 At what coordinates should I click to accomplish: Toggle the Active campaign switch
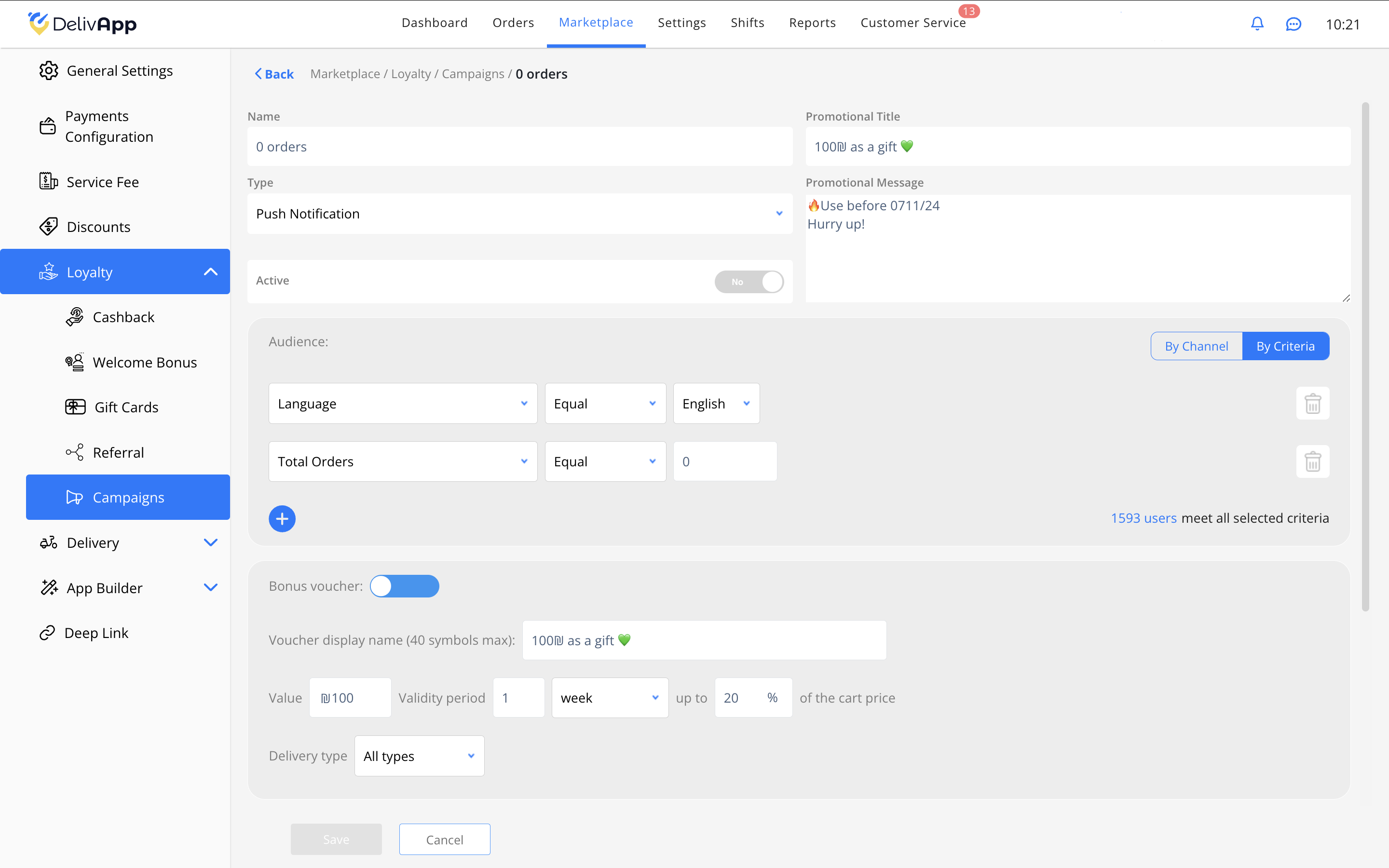tap(749, 281)
